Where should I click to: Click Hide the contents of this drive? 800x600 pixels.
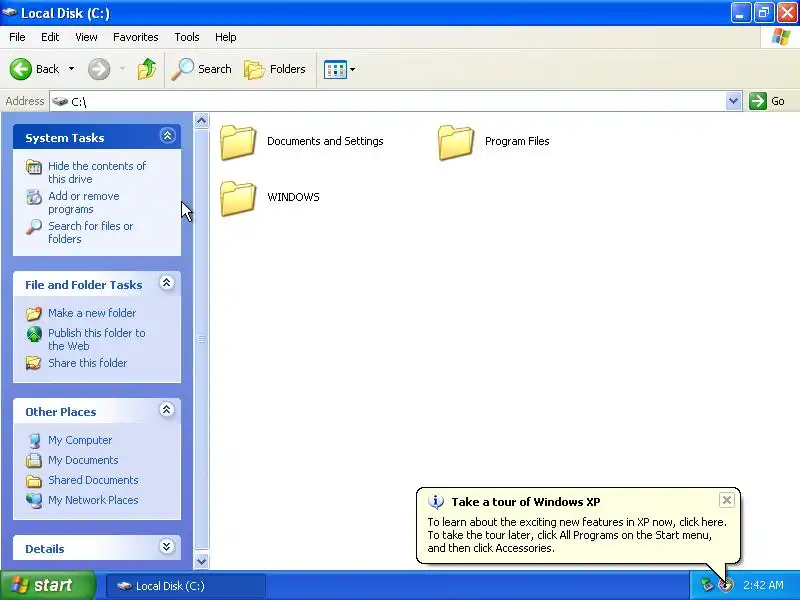tap(97, 172)
